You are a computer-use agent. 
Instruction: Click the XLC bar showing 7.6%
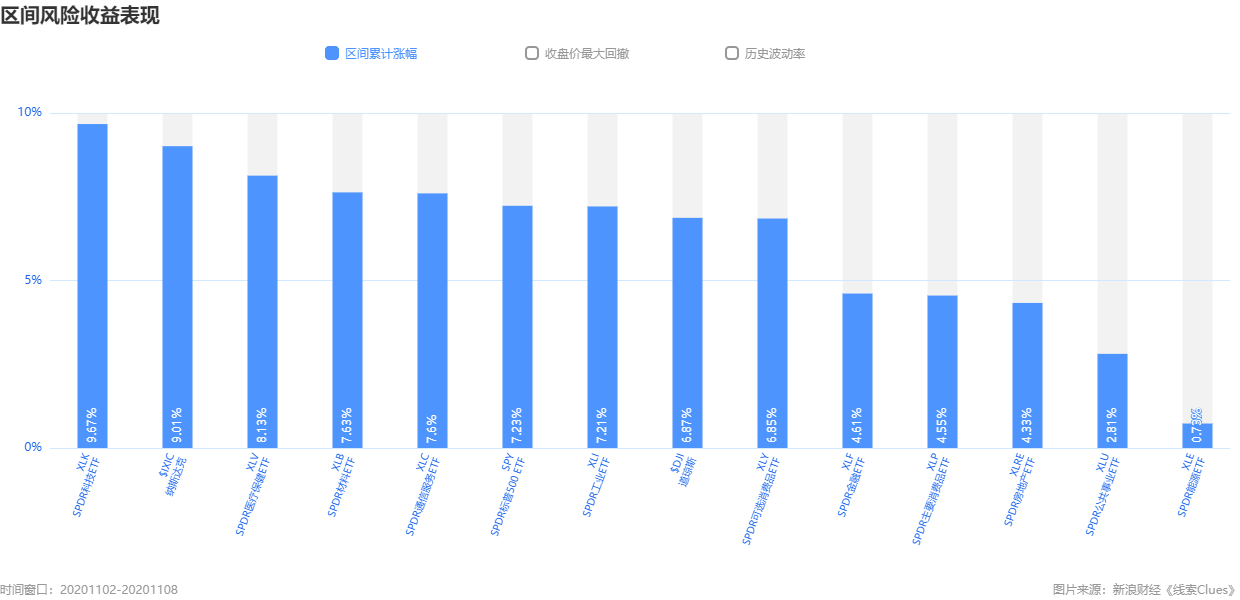432,320
